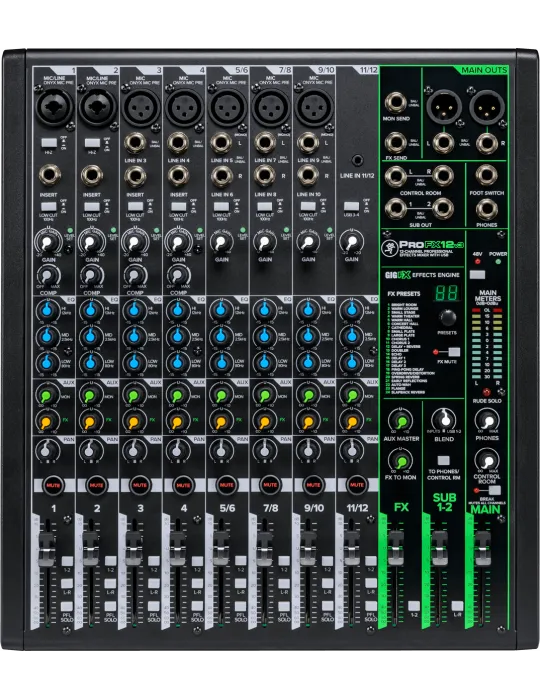Click the FOOT SWITCH jack
Image resolution: width=540 pixels, height=700 pixels.
(x=486, y=175)
